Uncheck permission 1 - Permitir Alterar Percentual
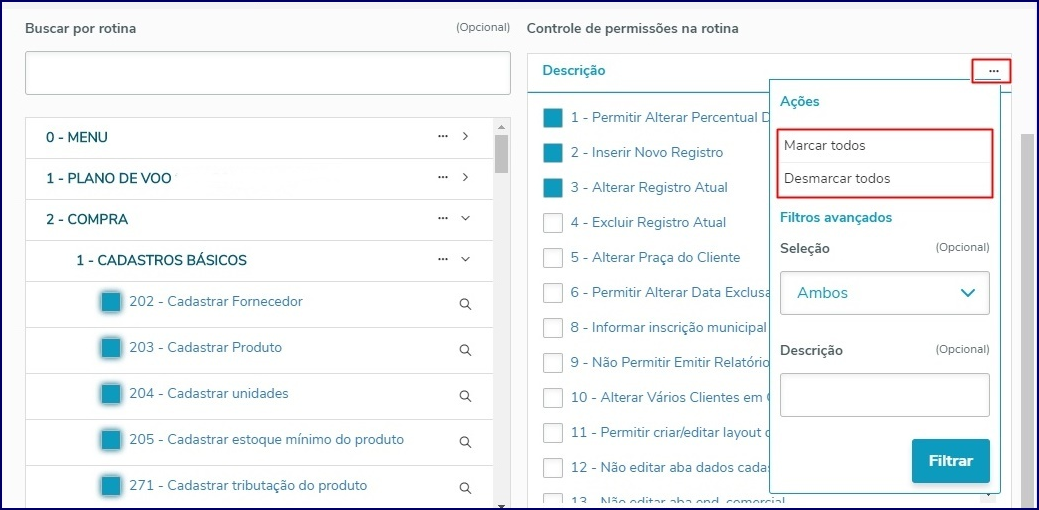Image resolution: width=1039 pixels, height=510 pixels. (x=553, y=118)
